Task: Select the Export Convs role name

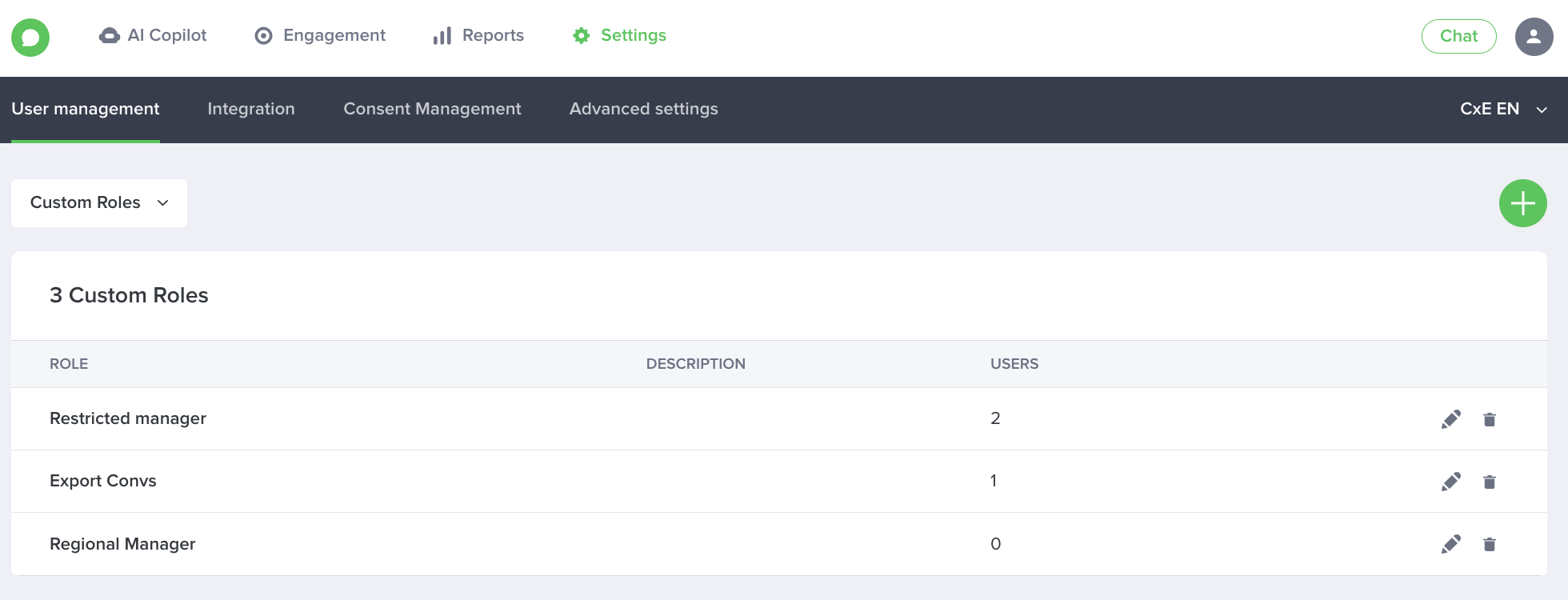Action: 103,481
